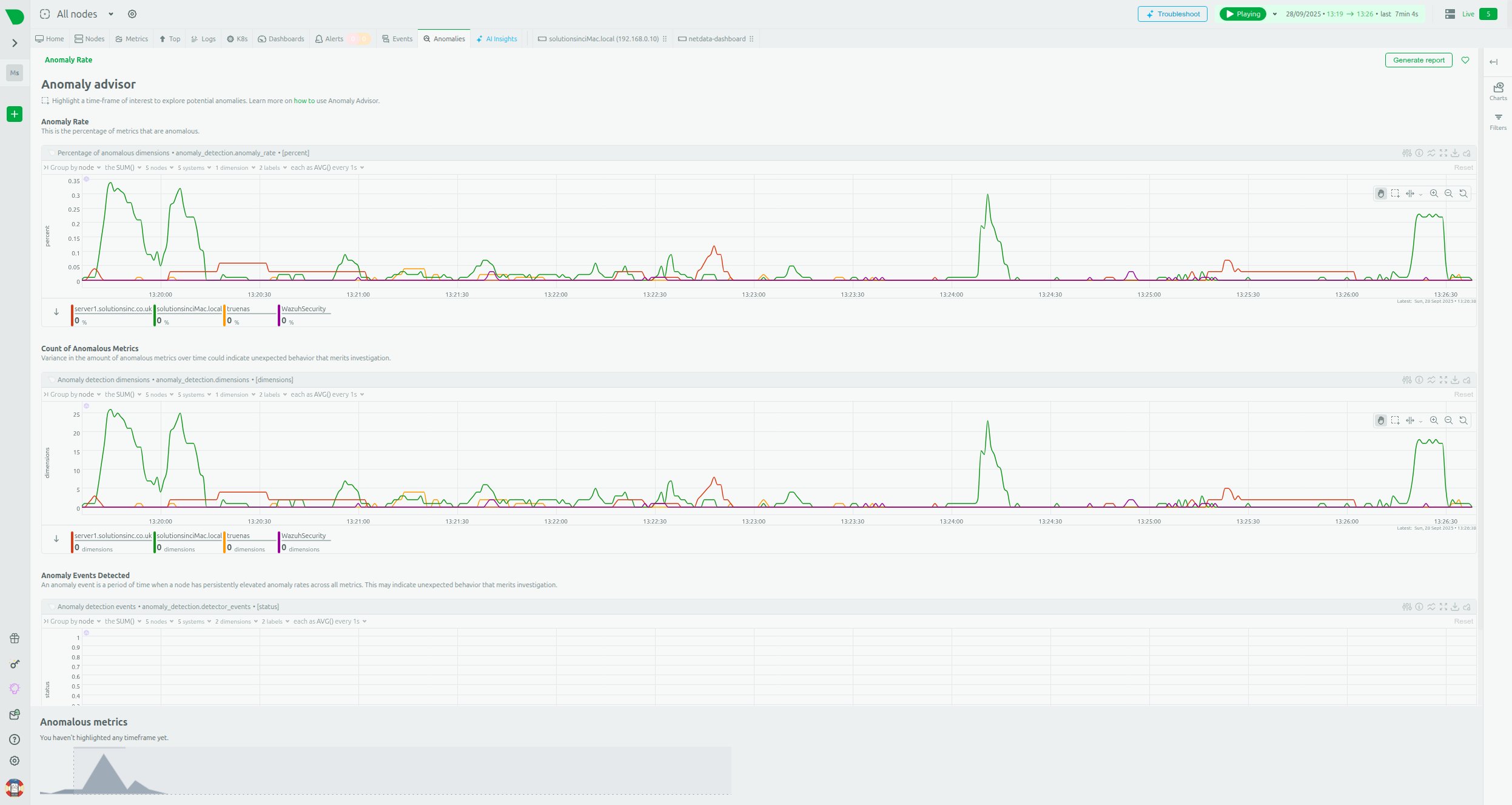
Task: Reset zoom on anomaly dimensions chart
Action: (x=1463, y=420)
